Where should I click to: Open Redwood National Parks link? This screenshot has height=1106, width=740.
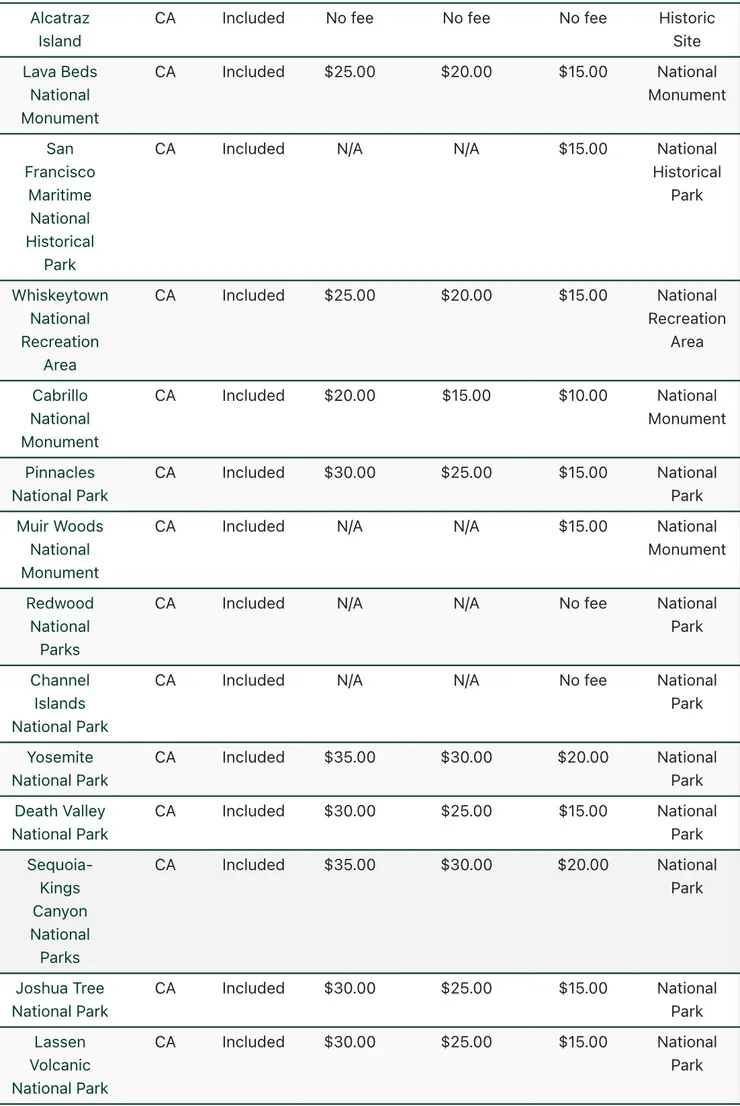tap(60, 626)
